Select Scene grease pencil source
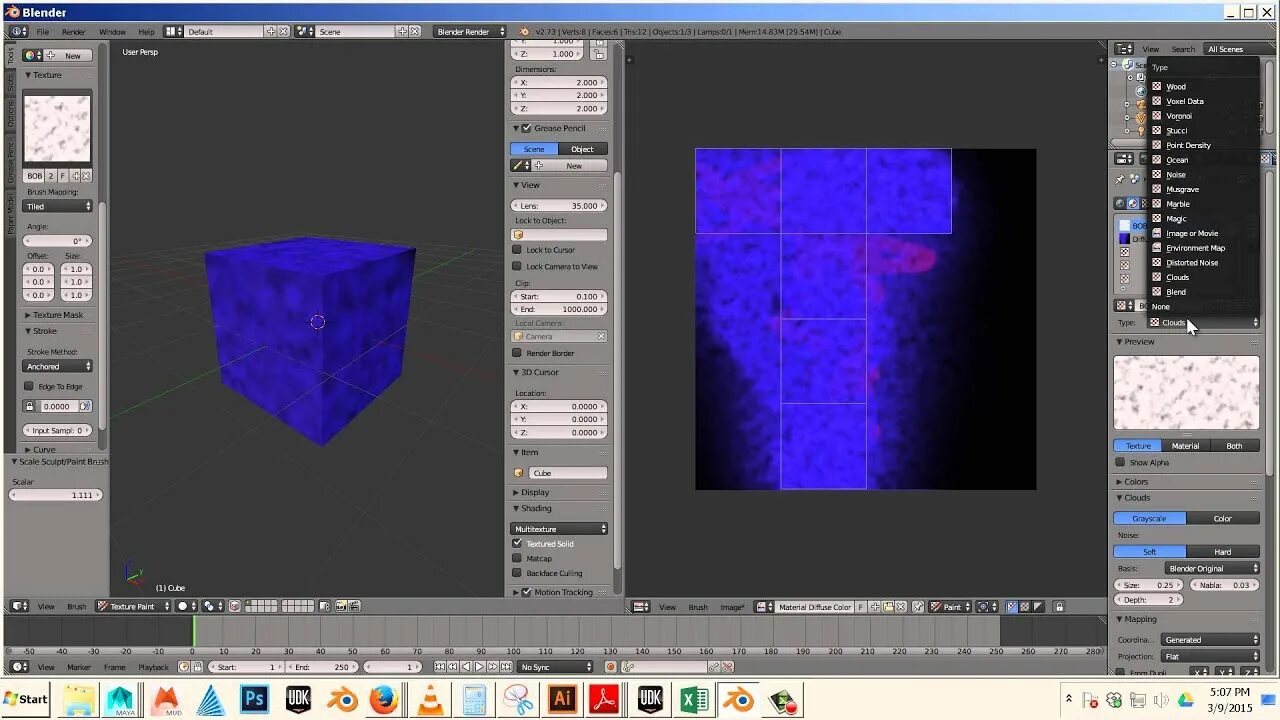 pyautogui.click(x=534, y=149)
